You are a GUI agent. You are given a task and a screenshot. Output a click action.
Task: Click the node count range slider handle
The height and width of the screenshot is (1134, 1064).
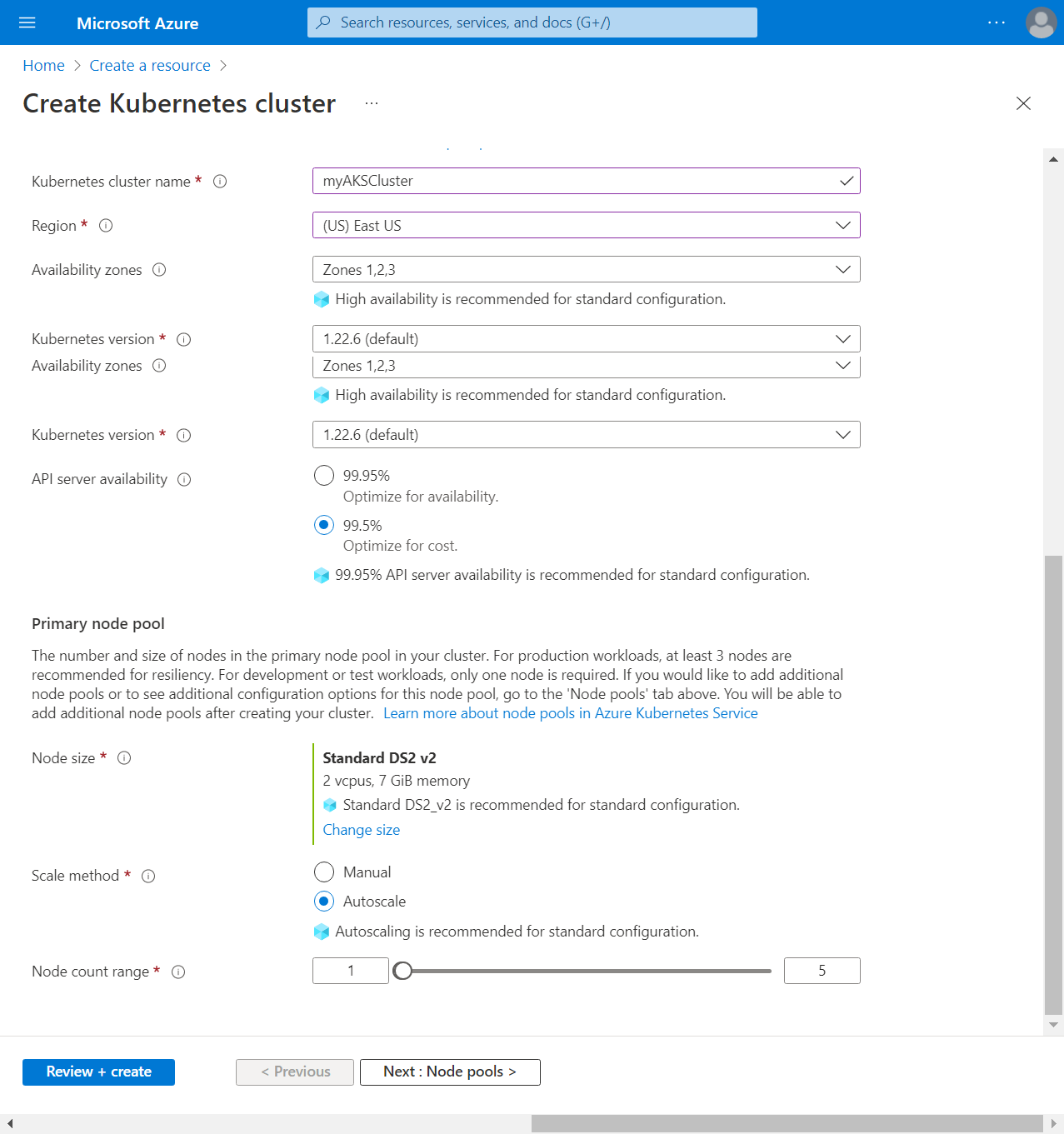(x=402, y=971)
